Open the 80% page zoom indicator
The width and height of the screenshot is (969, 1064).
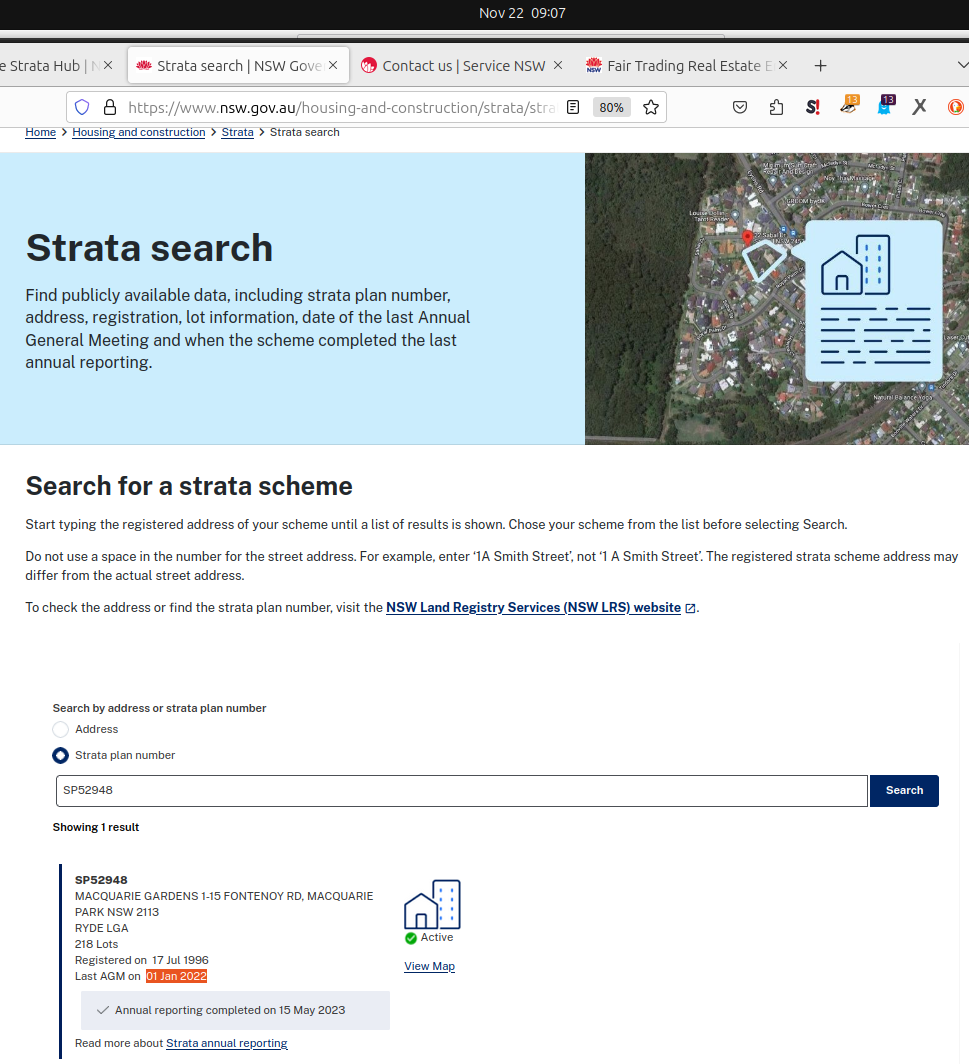[611, 107]
